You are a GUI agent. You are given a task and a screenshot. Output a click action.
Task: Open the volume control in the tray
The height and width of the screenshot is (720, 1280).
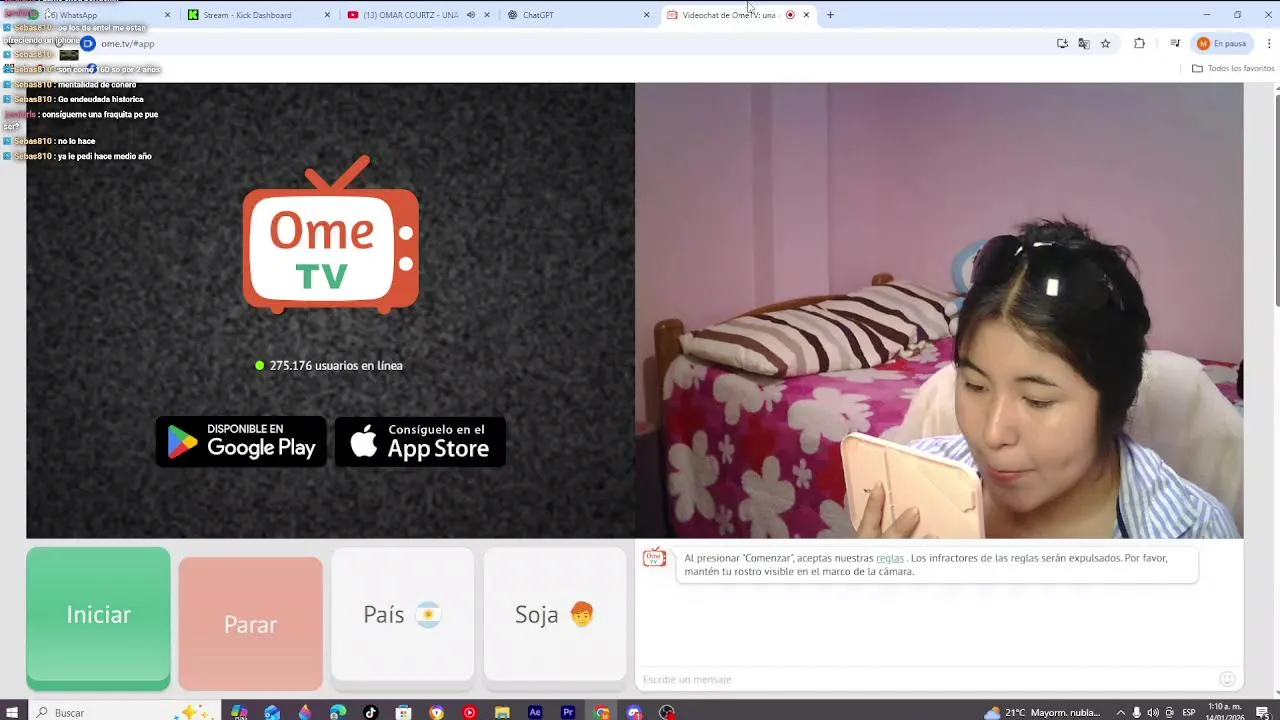pos(1154,712)
